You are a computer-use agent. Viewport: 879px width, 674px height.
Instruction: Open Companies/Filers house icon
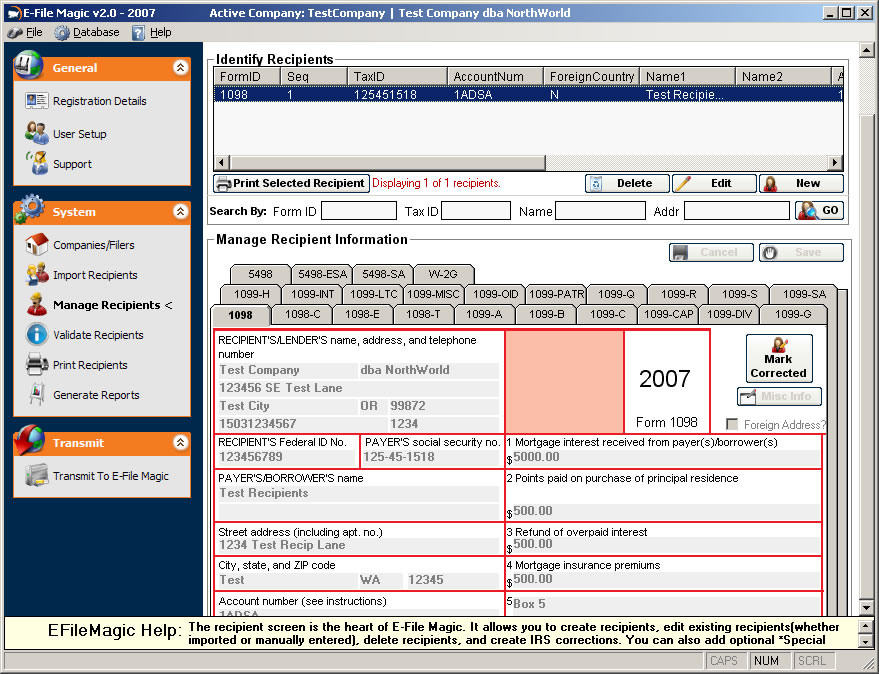[x=37, y=245]
